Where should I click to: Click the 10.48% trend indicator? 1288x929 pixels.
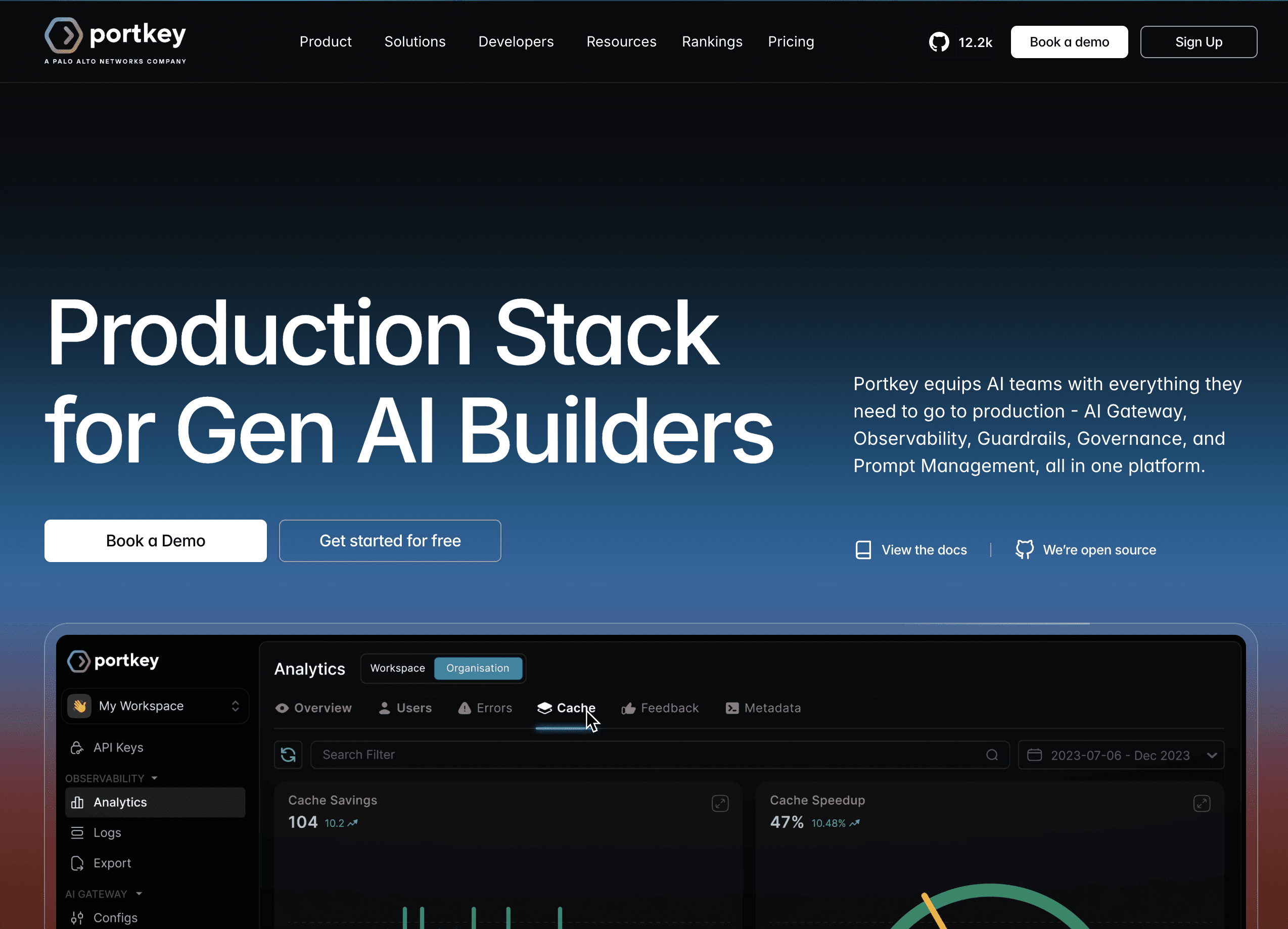coord(836,823)
